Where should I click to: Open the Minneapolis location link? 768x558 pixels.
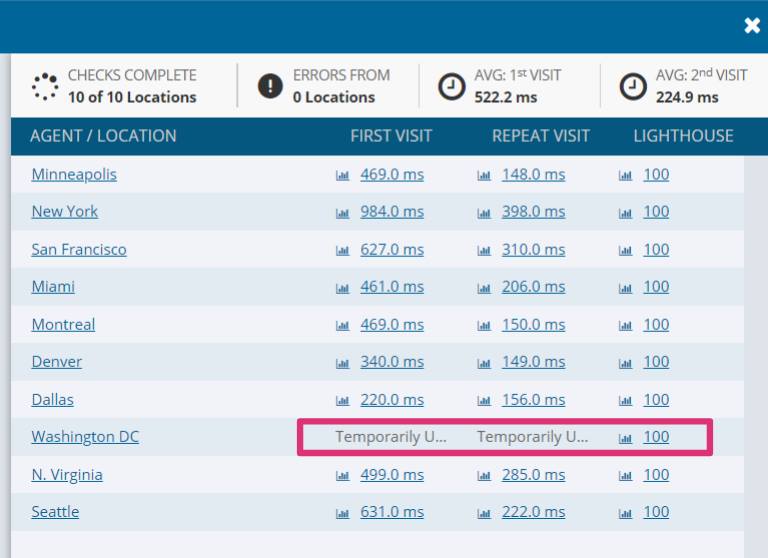[x=74, y=174]
